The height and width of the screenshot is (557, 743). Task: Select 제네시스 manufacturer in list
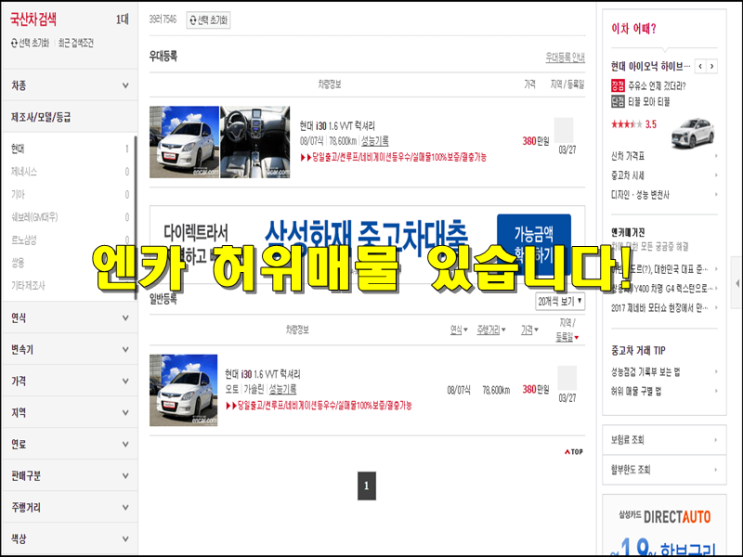[x=24, y=172]
